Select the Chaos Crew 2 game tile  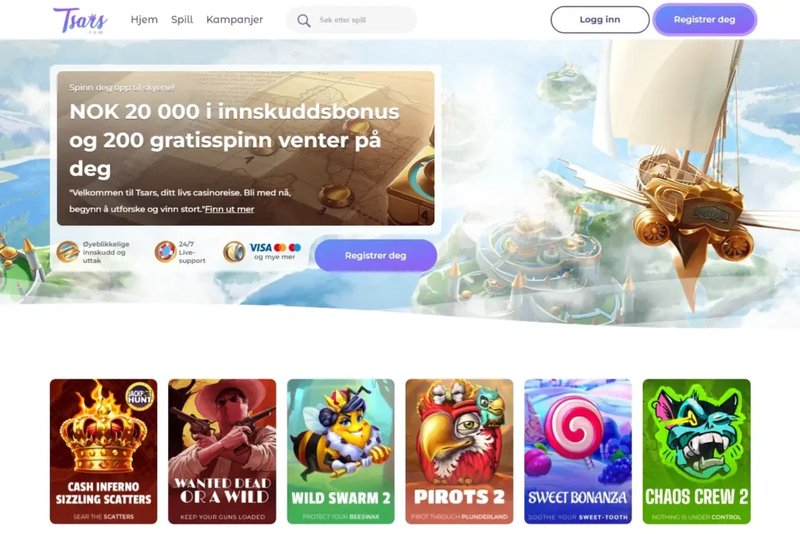pyautogui.click(x=696, y=451)
